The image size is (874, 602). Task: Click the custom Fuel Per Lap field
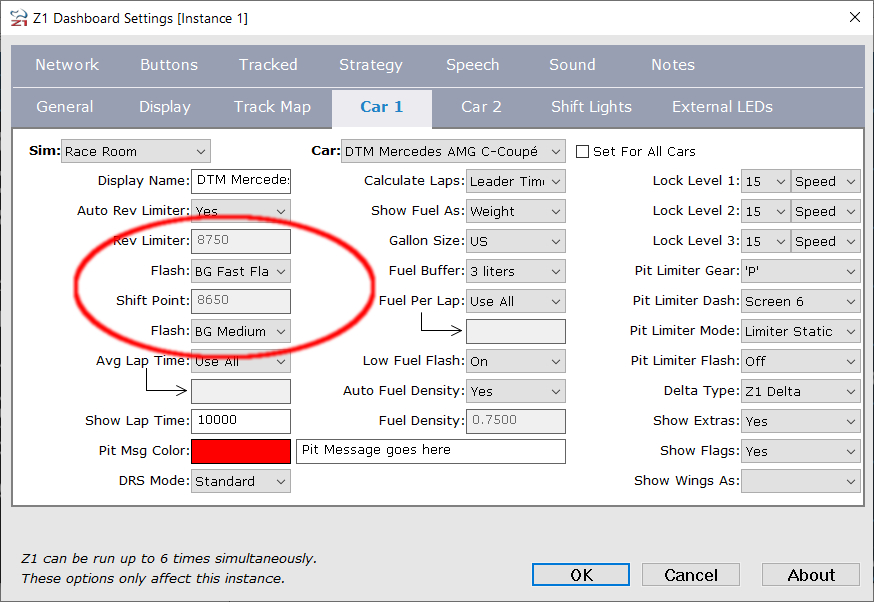516,331
